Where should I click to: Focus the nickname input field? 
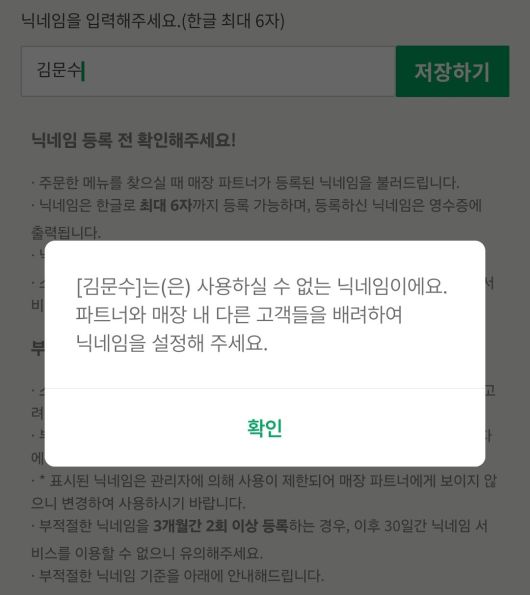208,71
